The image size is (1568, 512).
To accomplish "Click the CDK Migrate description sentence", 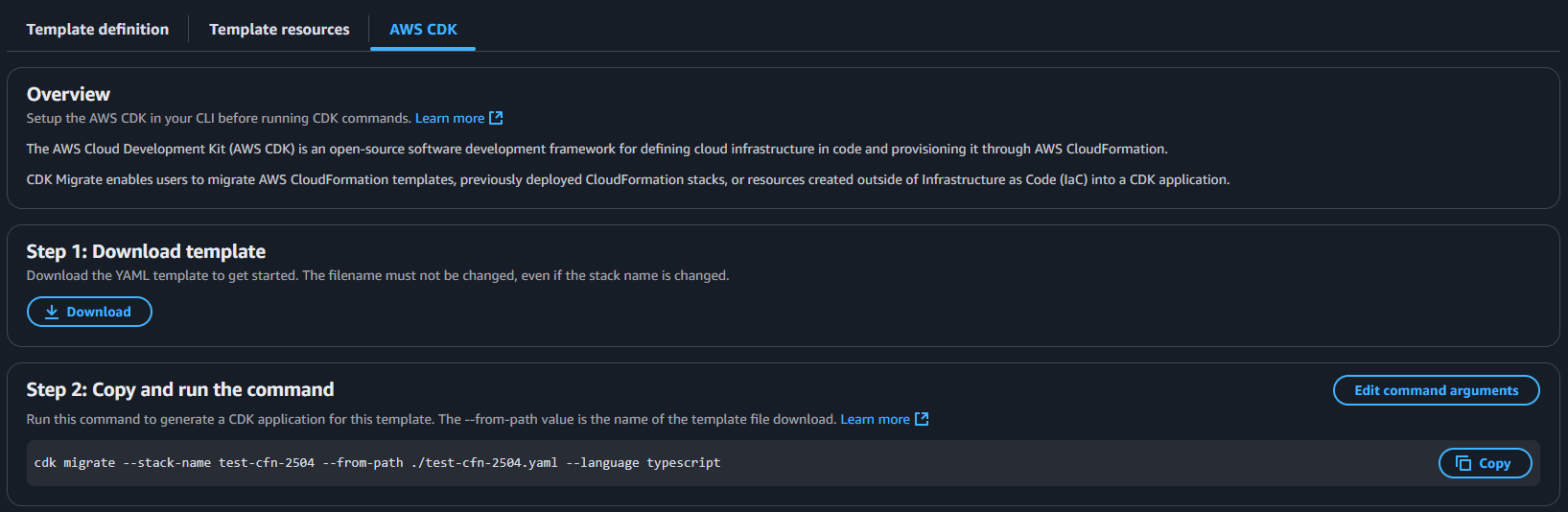I will click(628, 179).
